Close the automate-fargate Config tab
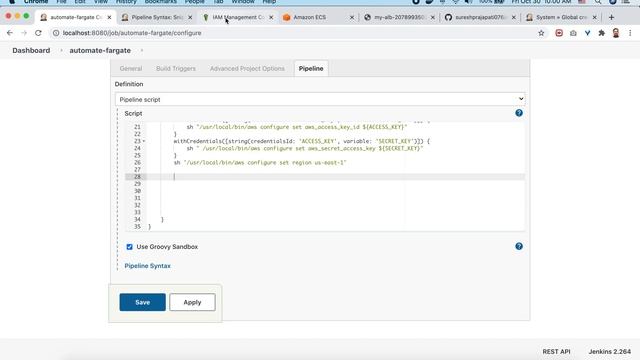The height and width of the screenshot is (360, 640). 109,17
